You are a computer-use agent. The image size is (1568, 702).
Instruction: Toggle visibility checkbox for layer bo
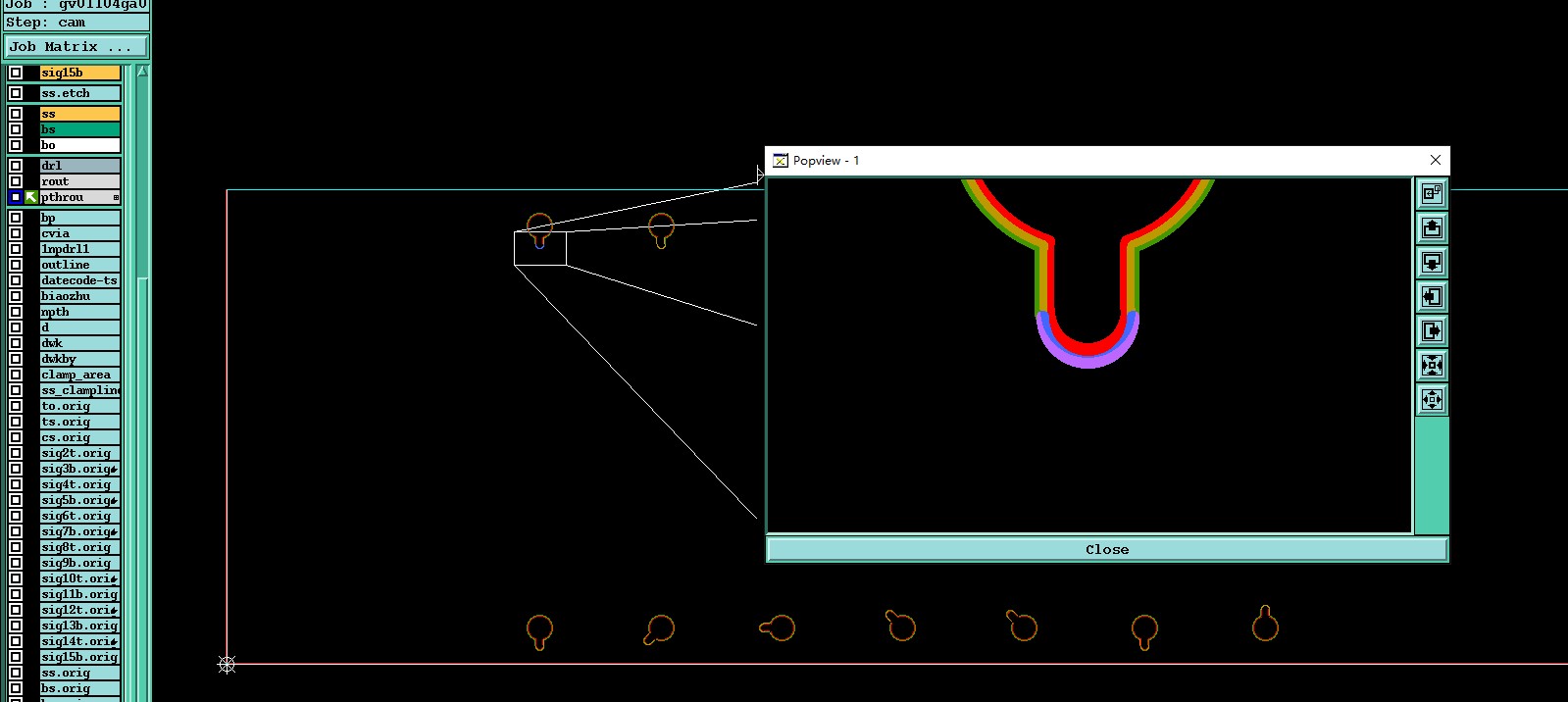click(16, 145)
